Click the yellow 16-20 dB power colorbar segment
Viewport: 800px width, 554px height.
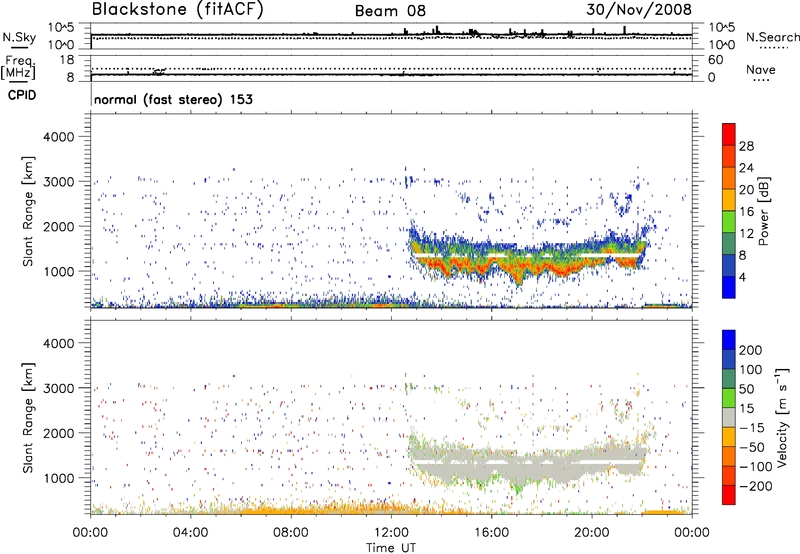[729, 200]
